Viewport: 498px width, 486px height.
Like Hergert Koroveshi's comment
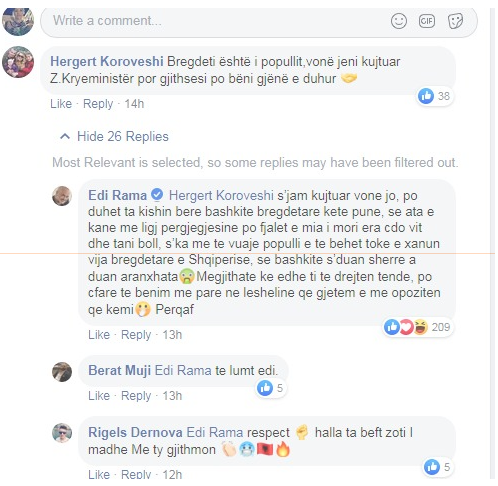coord(61,104)
